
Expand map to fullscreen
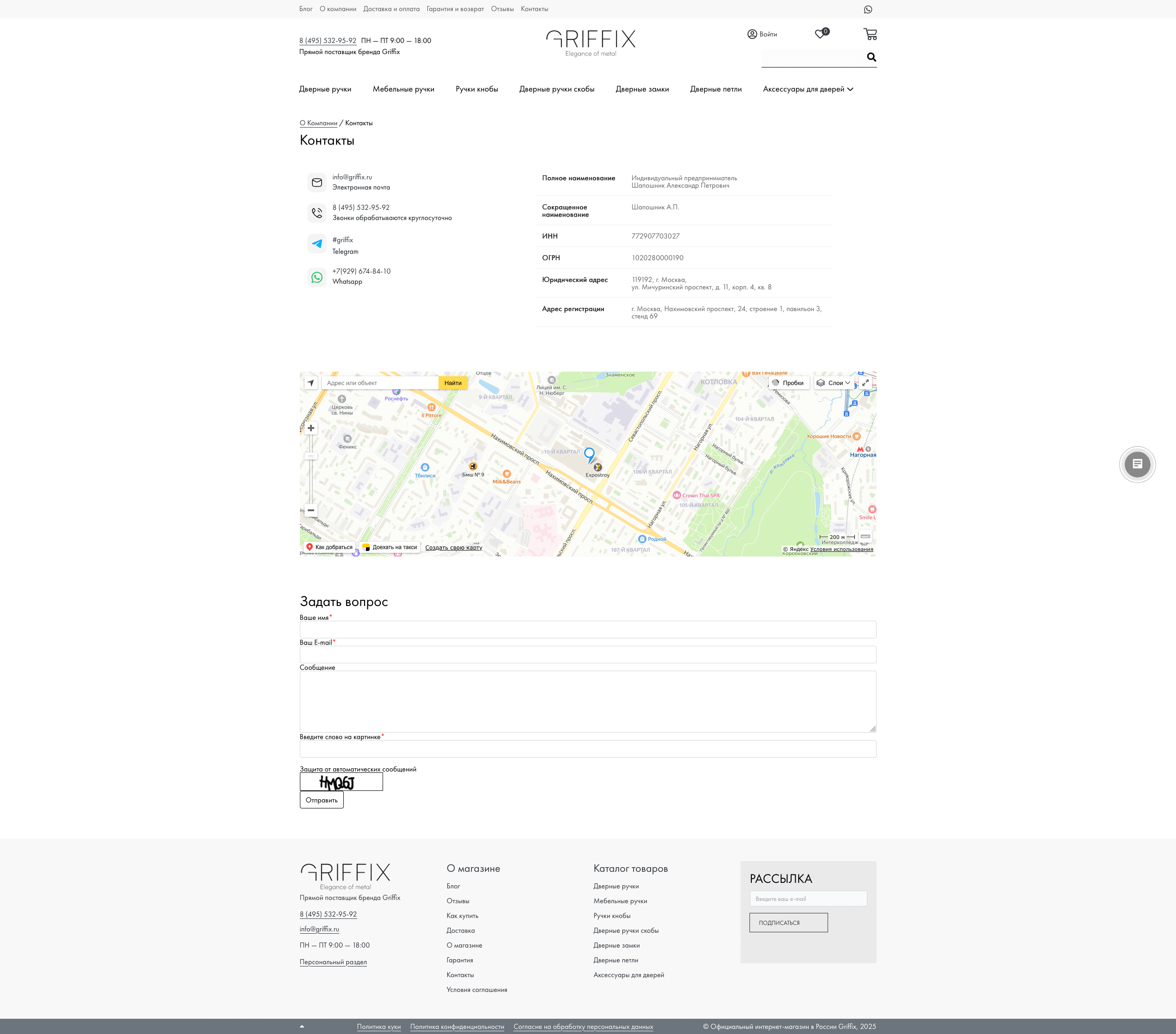(x=865, y=383)
